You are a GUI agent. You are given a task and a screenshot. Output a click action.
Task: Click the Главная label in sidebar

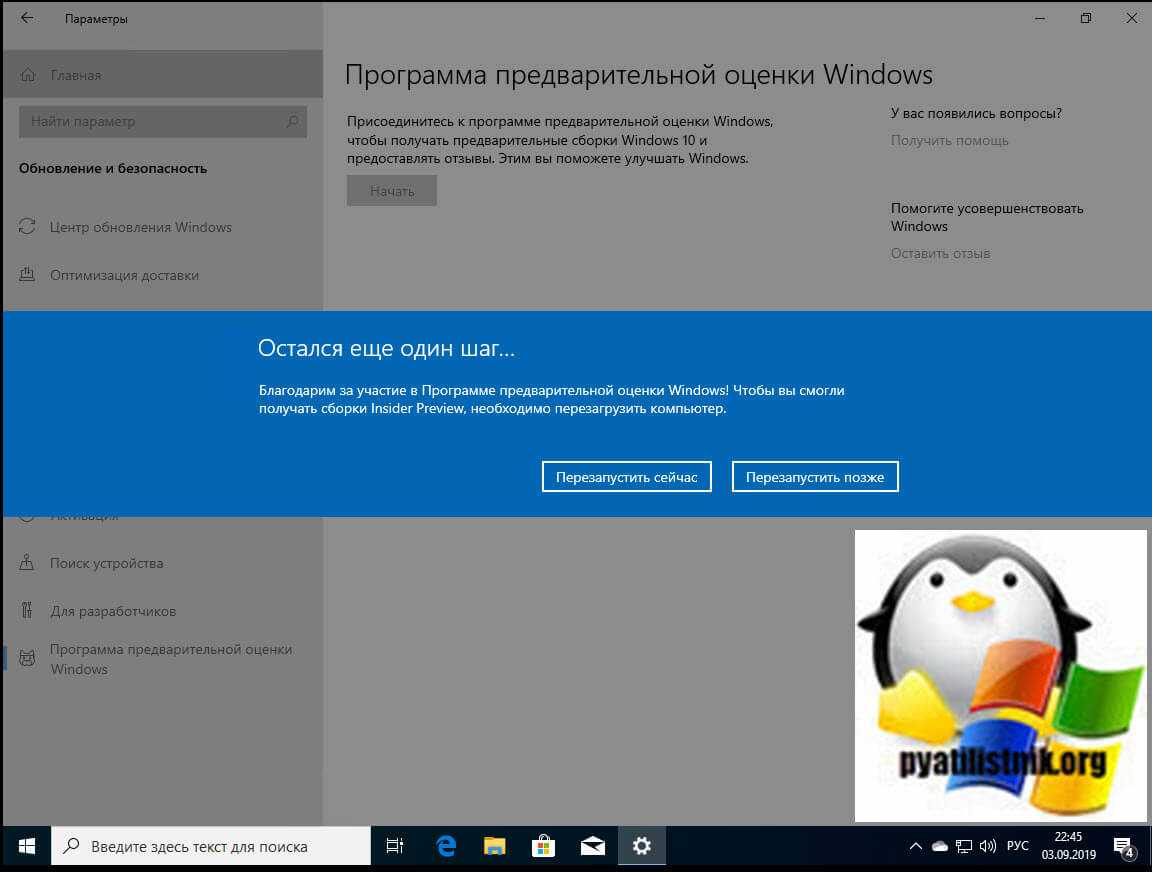pos(76,75)
